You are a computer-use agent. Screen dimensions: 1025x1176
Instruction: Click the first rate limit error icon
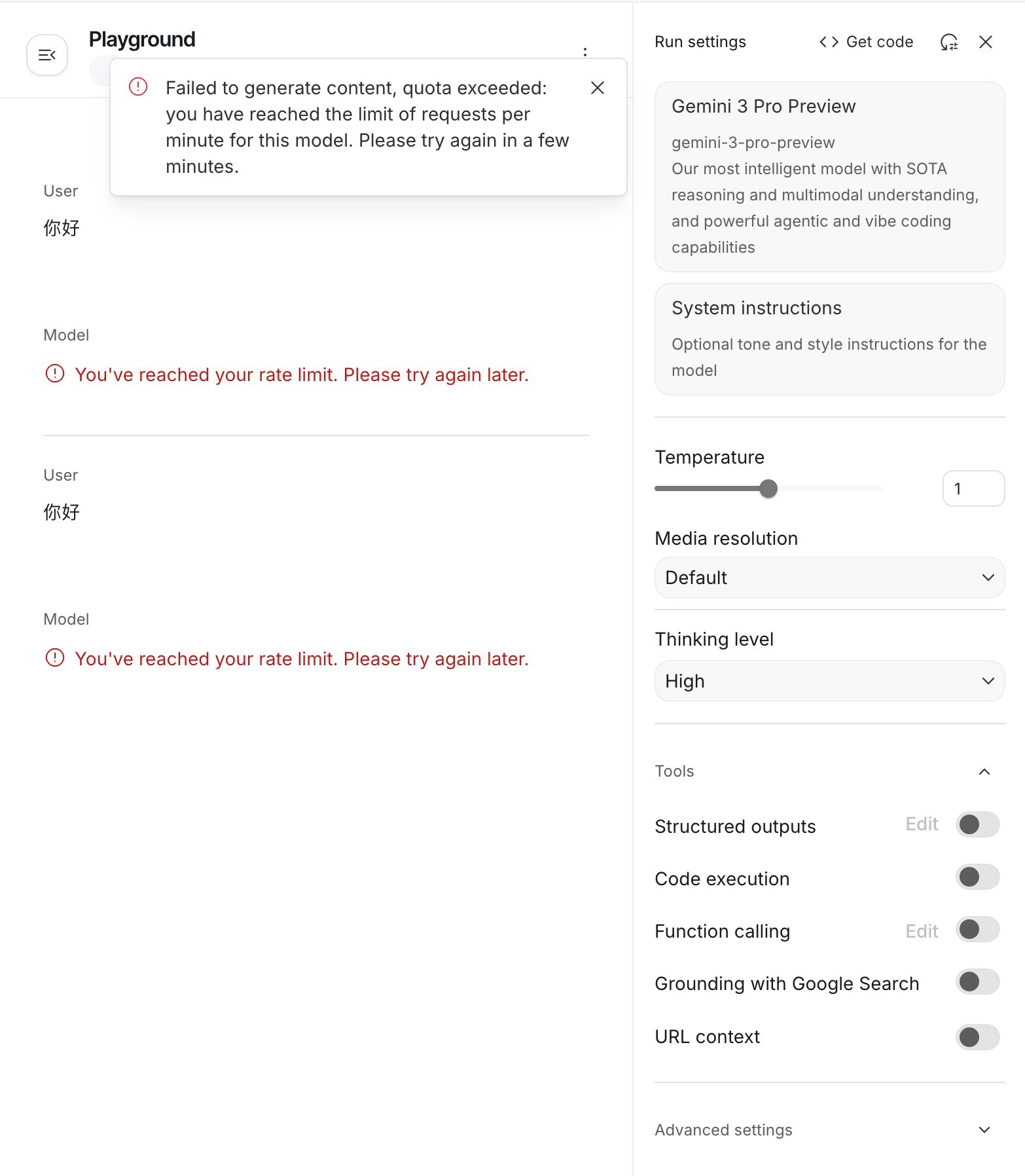tap(55, 374)
